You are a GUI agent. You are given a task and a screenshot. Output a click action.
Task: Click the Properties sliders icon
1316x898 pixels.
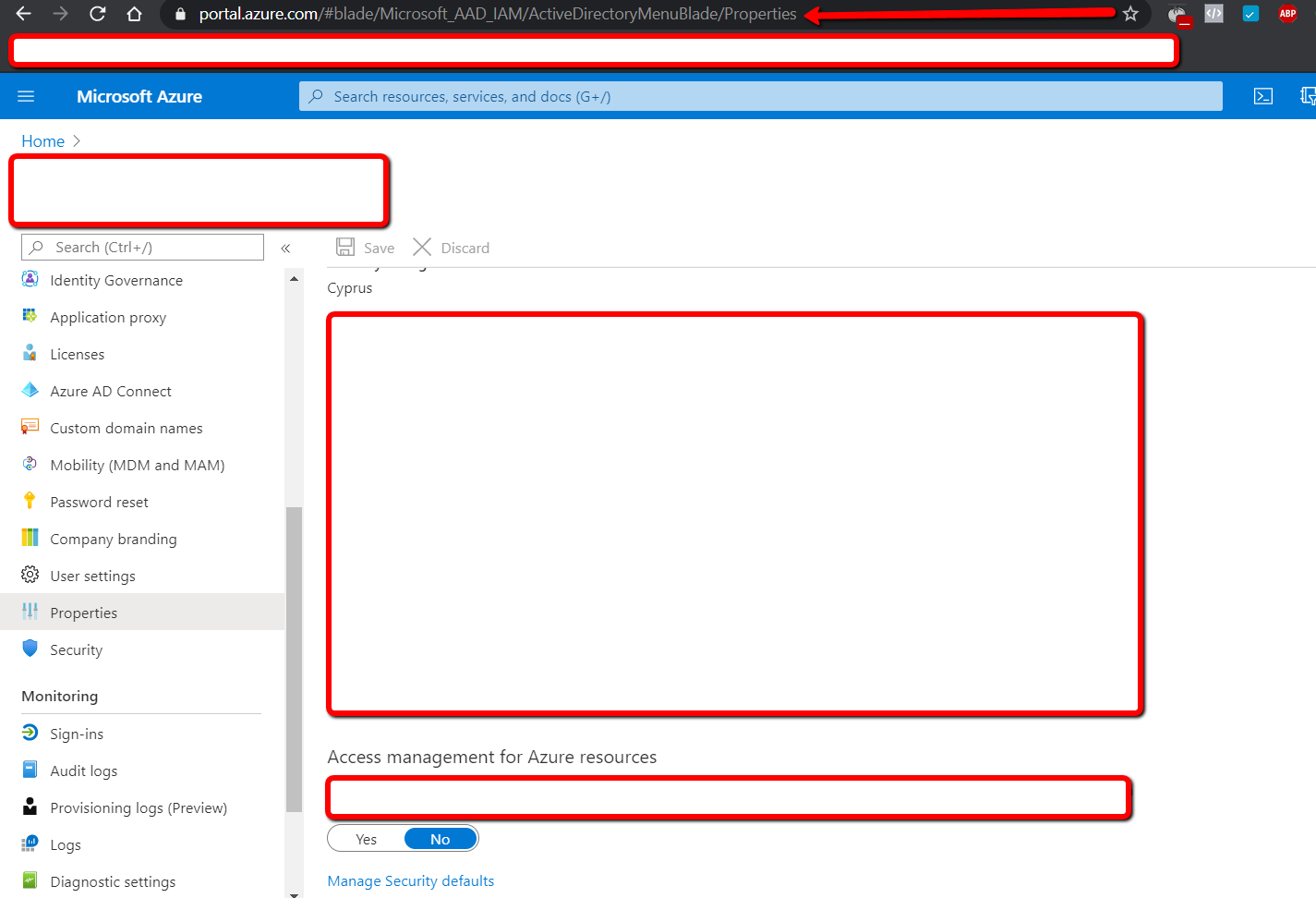(30, 612)
